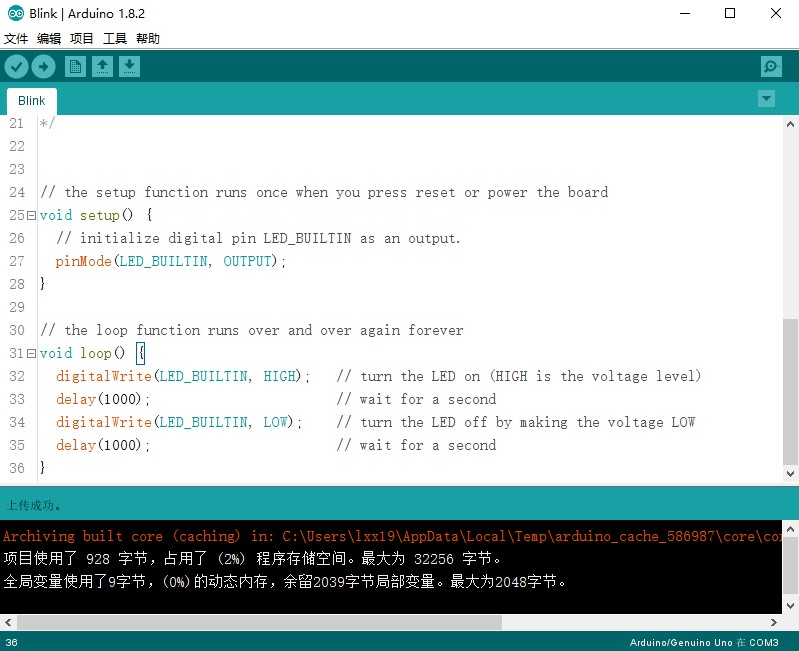This screenshot has height=651, width=799.
Task: Open the 帮助 menu
Action: pyautogui.click(x=148, y=39)
